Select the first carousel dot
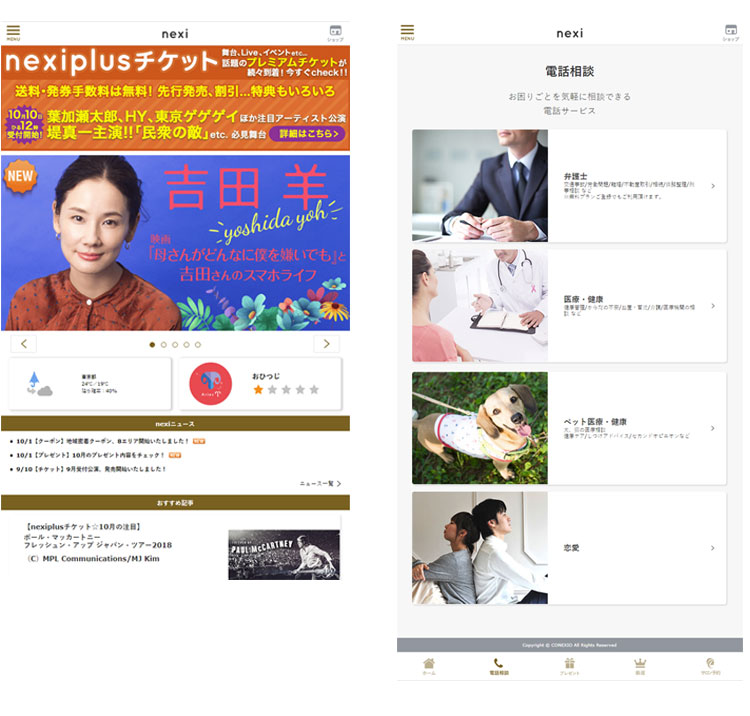 [x=152, y=344]
